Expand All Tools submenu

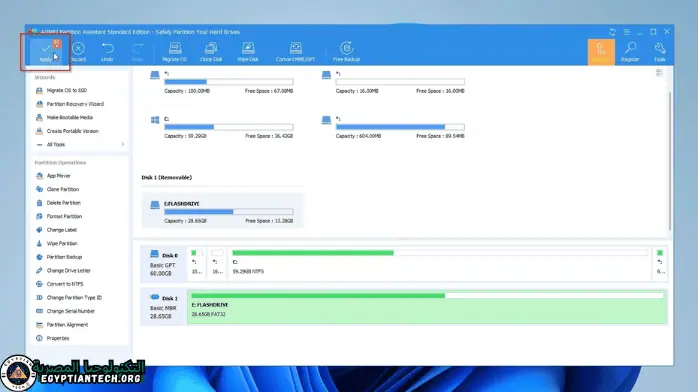[79, 145]
